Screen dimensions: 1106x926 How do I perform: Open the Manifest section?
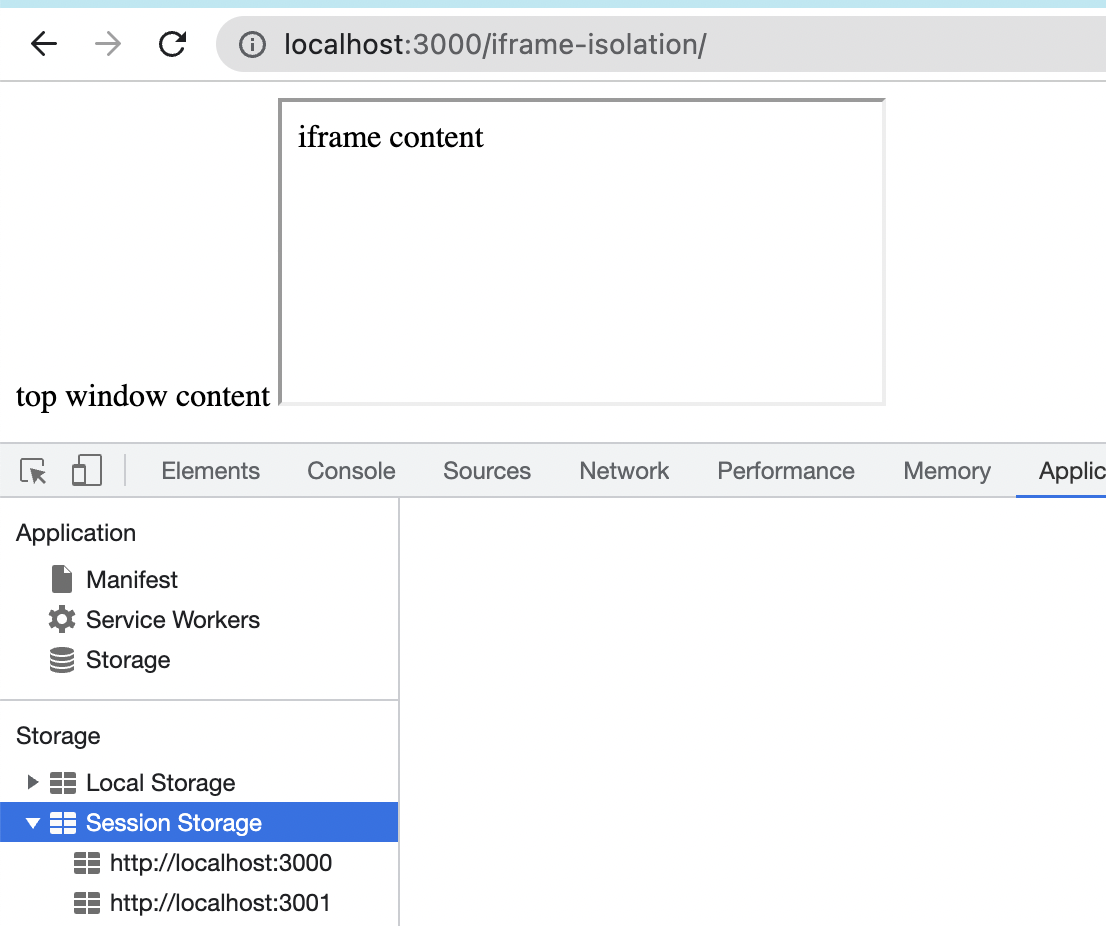[132, 579]
